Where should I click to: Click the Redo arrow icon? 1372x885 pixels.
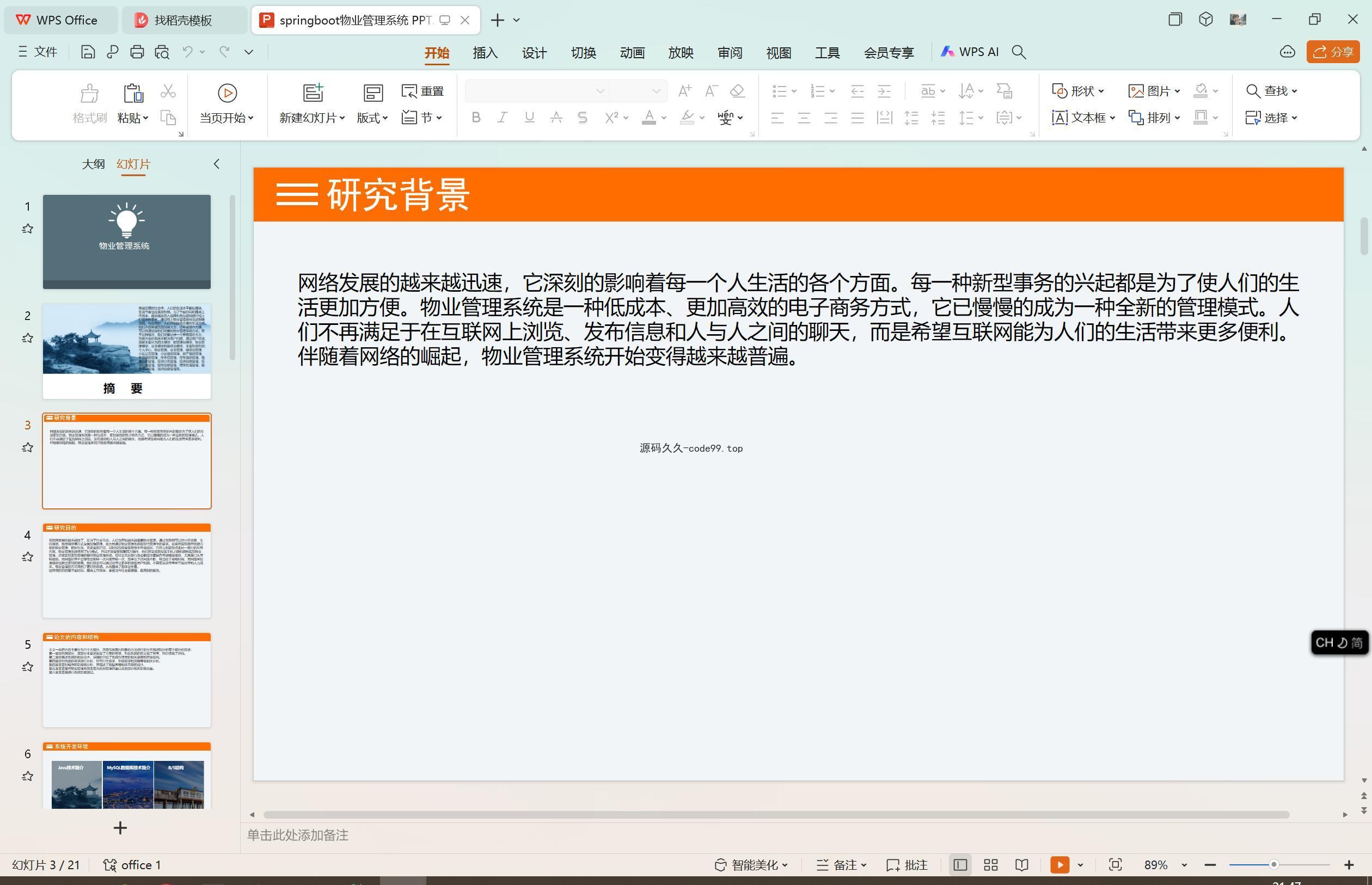click(225, 52)
